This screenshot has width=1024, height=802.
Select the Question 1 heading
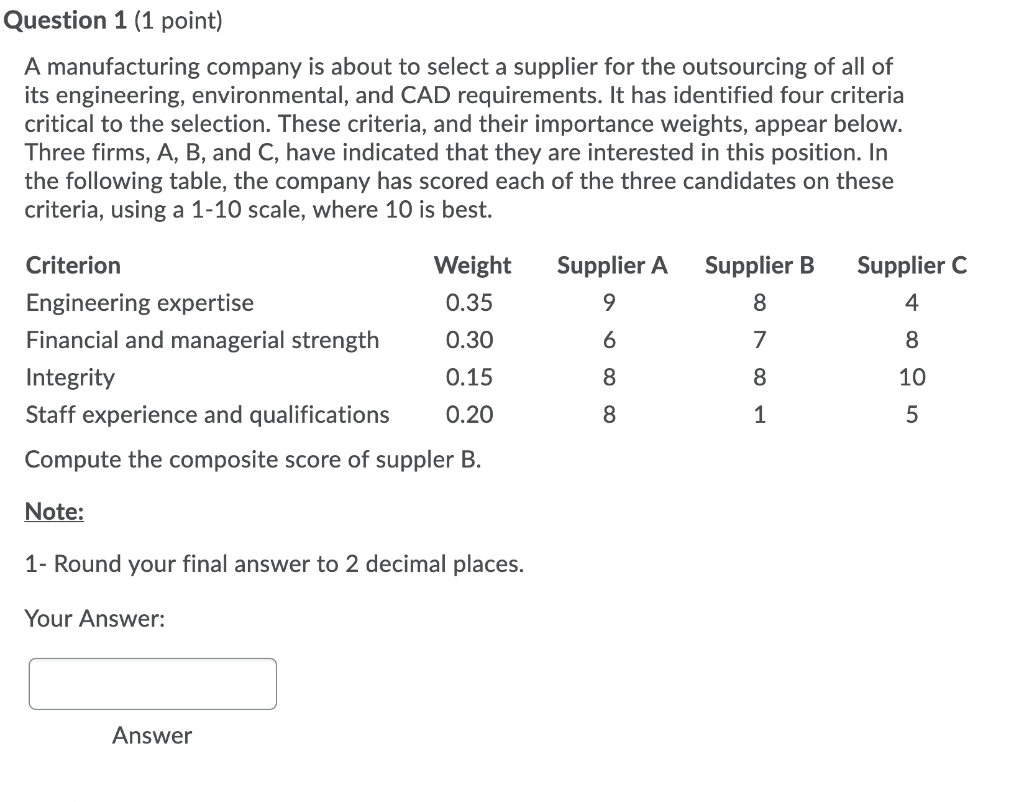[62, 19]
